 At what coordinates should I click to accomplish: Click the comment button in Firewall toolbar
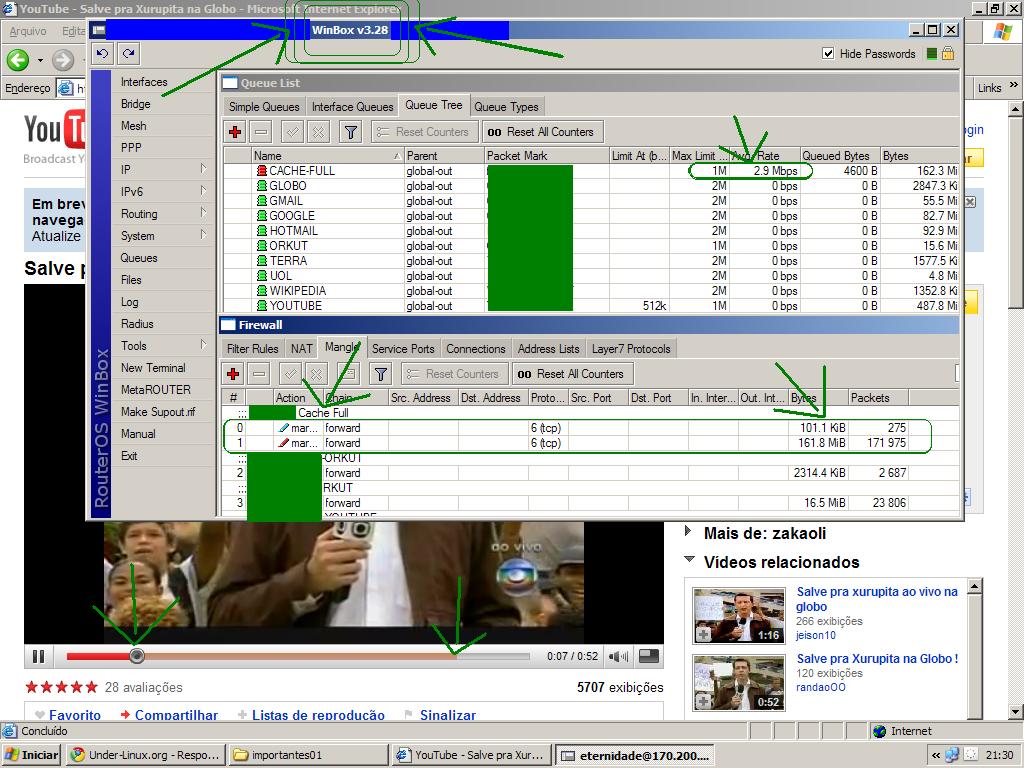pyautogui.click(x=349, y=374)
